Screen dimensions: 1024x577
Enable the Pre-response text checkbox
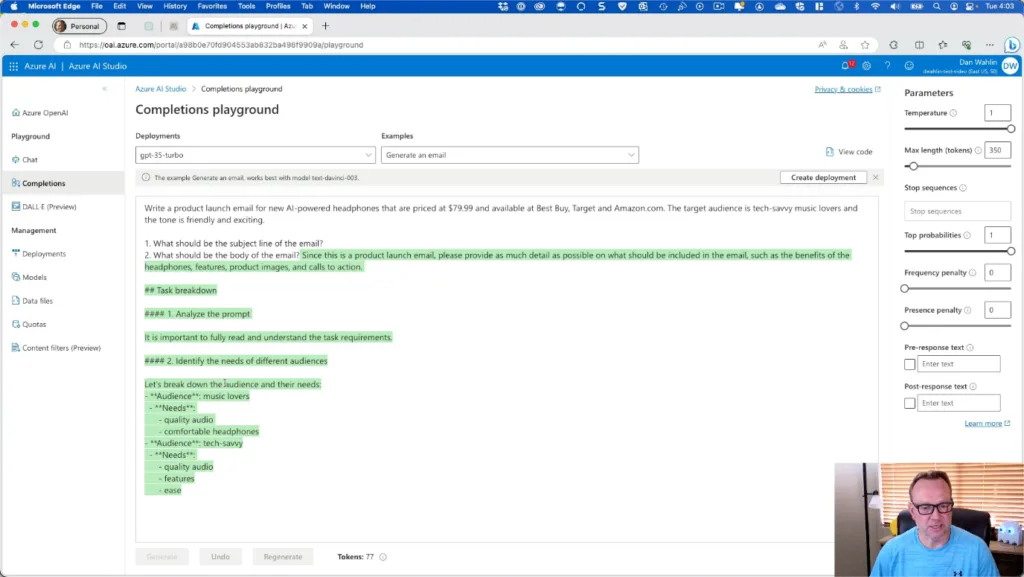coord(909,364)
